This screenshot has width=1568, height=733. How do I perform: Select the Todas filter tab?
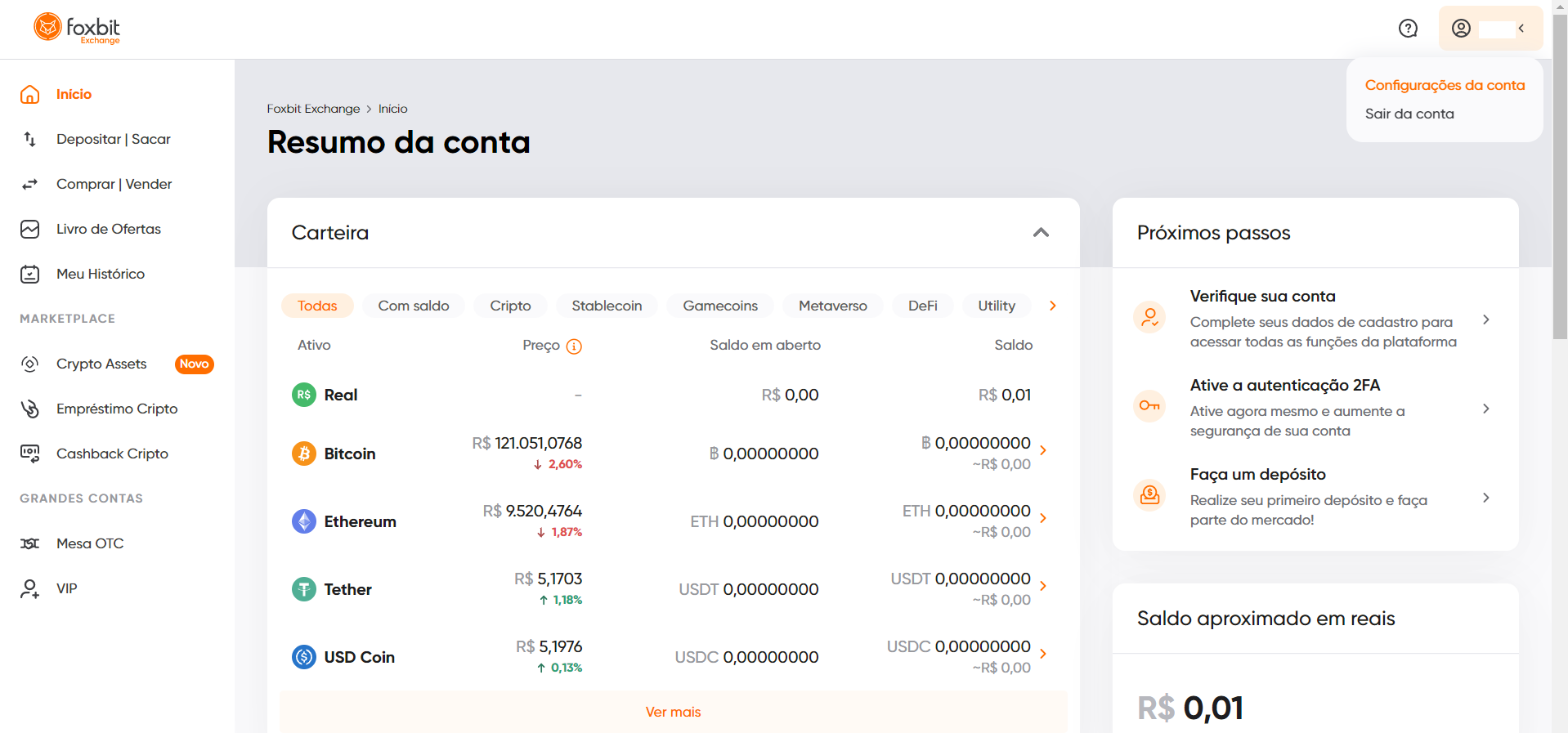point(317,306)
